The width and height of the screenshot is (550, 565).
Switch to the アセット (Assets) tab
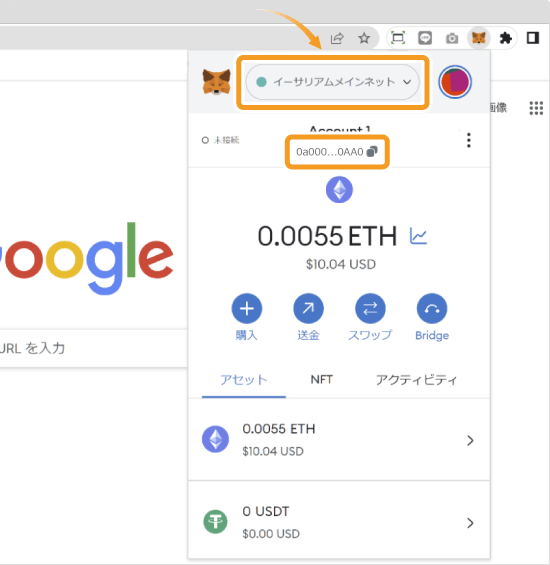[x=244, y=380]
